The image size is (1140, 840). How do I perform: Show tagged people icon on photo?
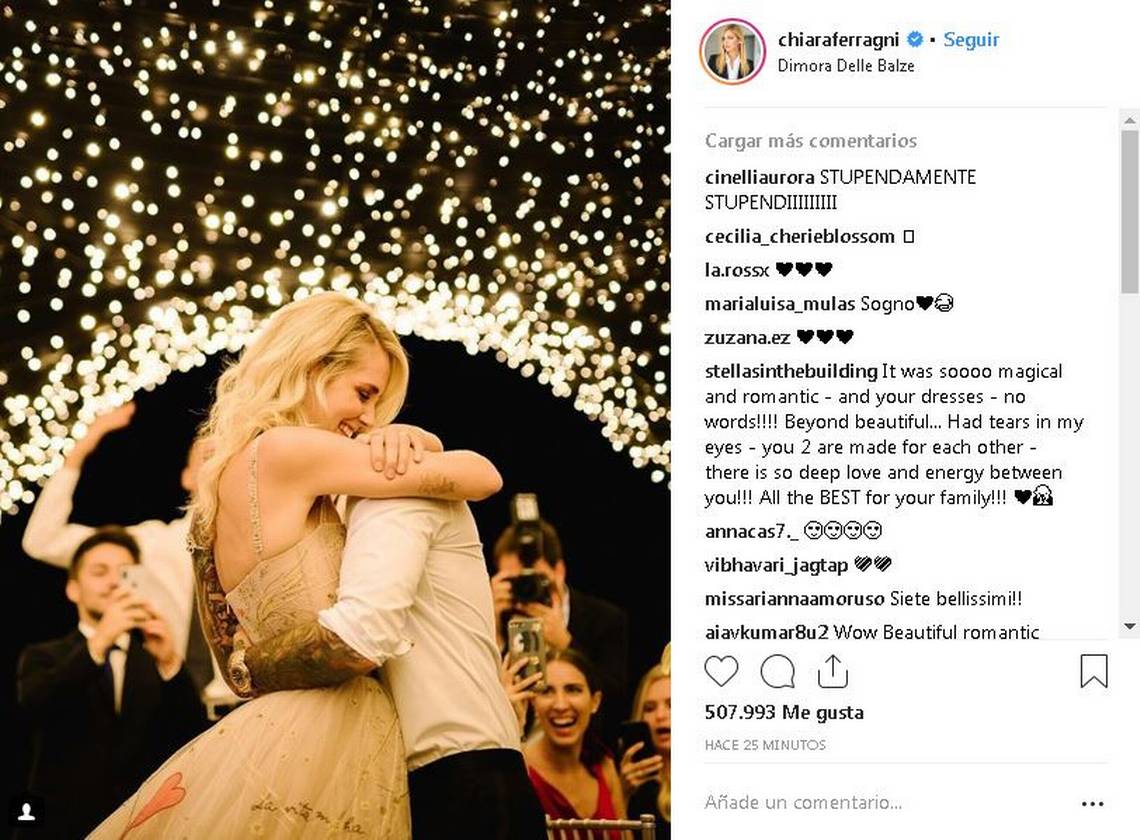click(26, 812)
